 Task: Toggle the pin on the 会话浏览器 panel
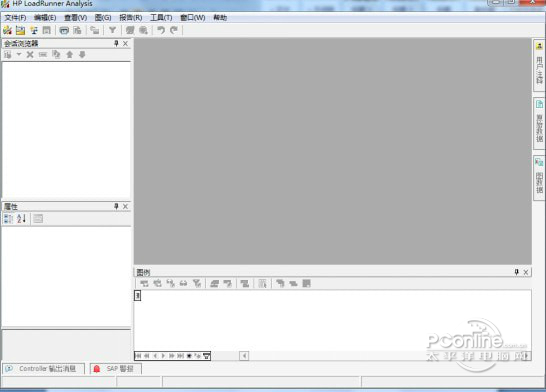[x=116, y=44]
